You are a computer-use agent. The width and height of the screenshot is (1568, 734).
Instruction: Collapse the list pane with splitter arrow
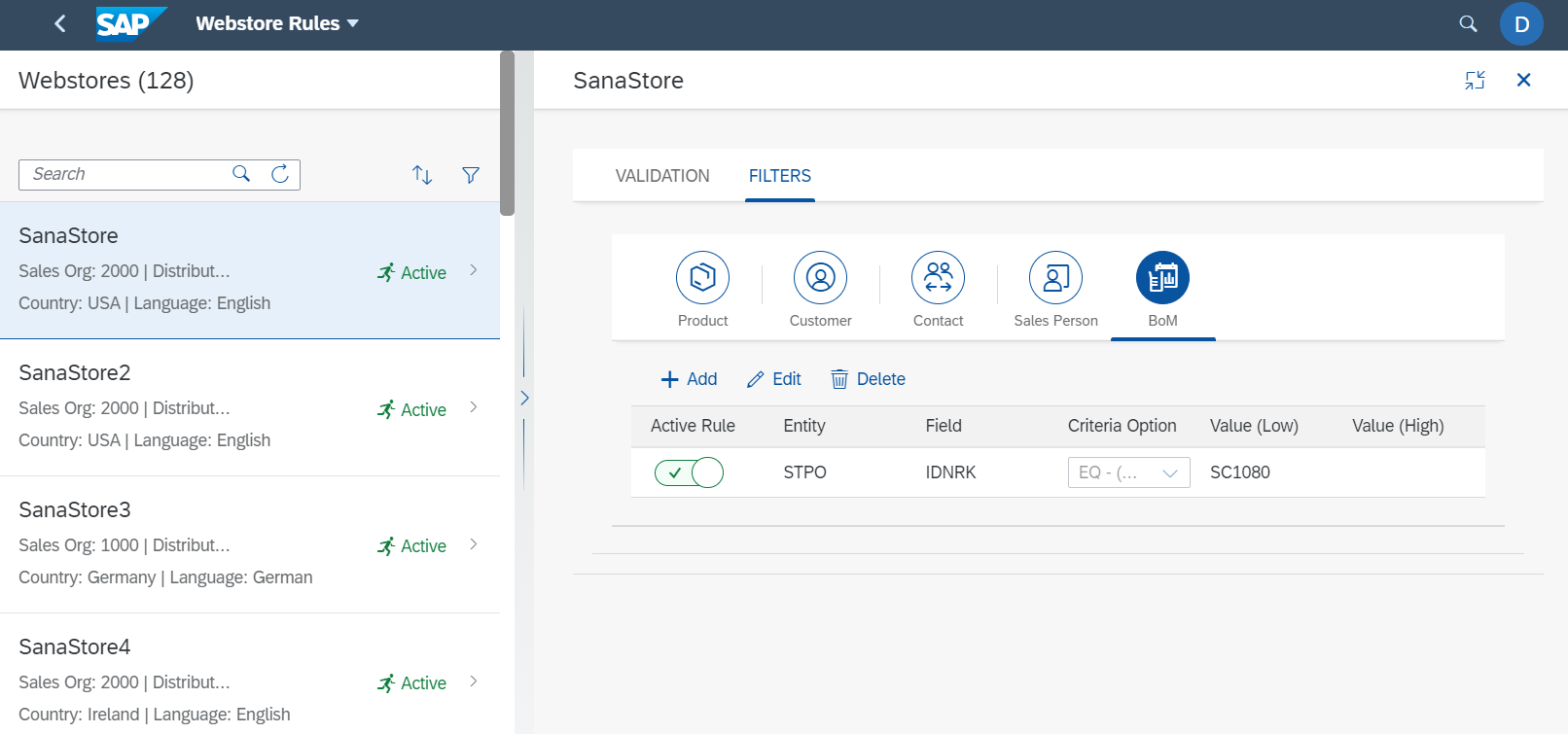tap(524, 398)
